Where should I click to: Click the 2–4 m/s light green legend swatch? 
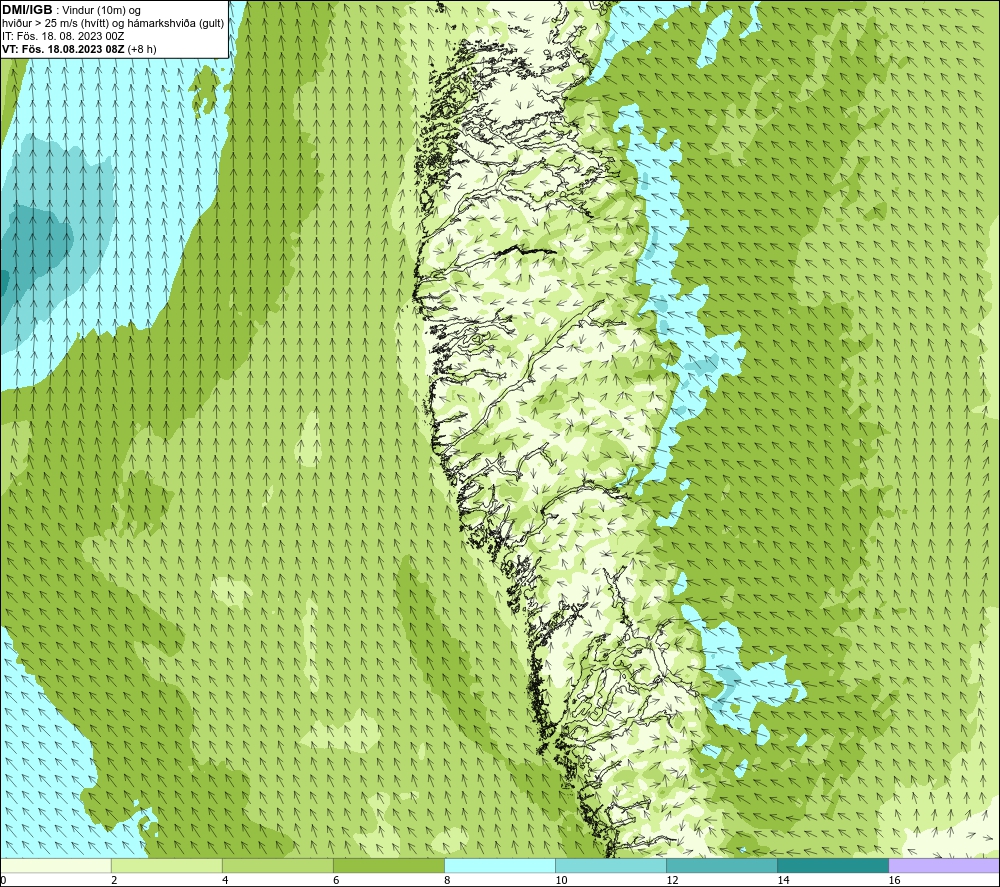[x=166, y=865]
